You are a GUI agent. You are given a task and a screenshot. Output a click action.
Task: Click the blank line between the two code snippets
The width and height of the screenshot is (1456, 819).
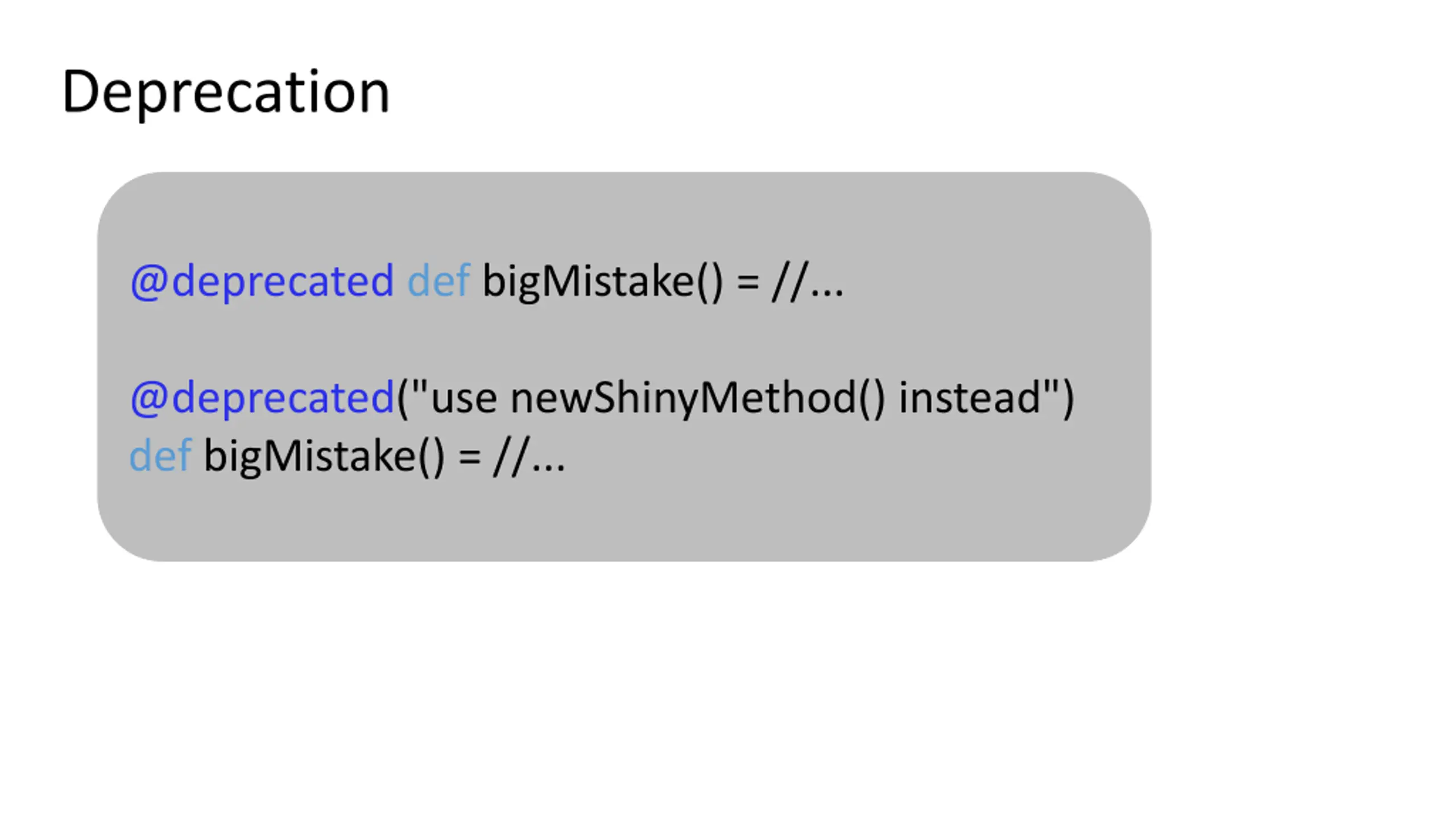click(624, 341)
